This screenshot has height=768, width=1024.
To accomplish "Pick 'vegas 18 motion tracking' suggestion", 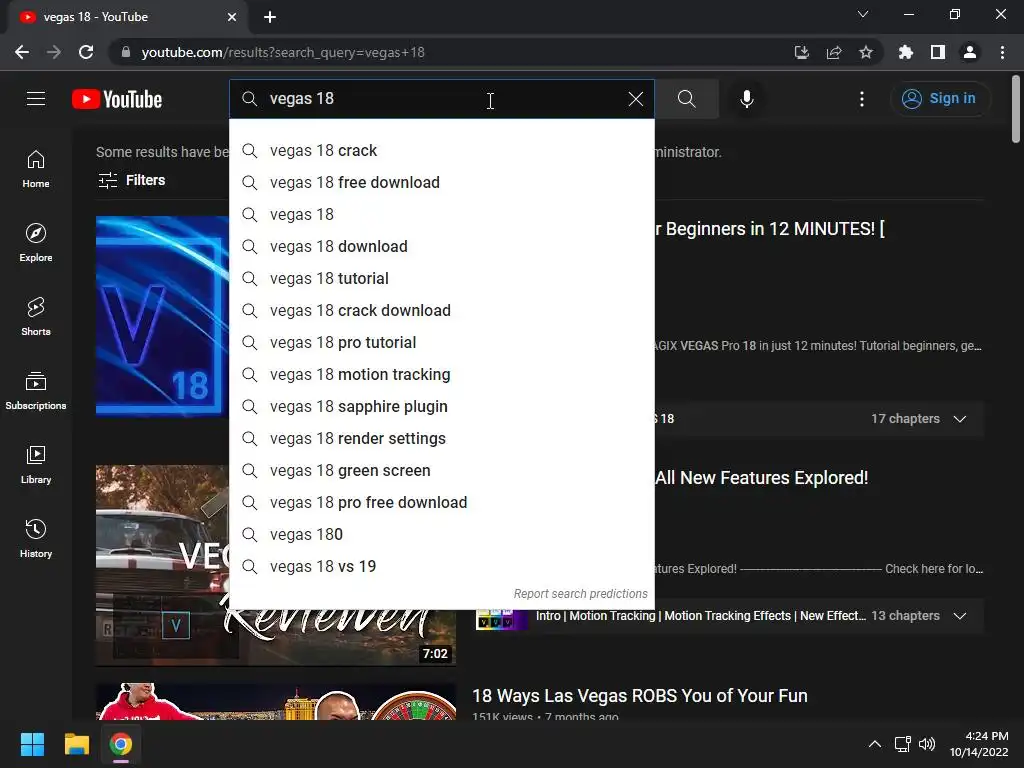I will (442, 374).
